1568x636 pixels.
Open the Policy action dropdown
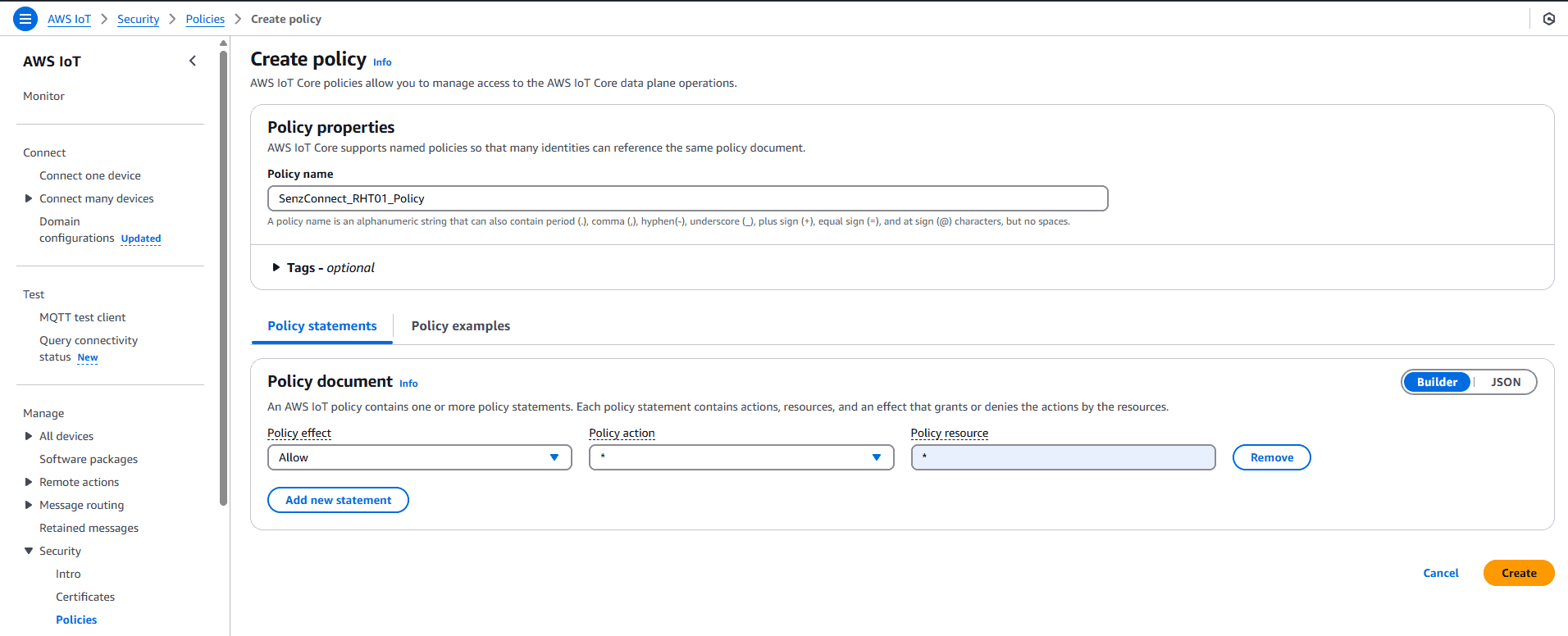point(741,457)
